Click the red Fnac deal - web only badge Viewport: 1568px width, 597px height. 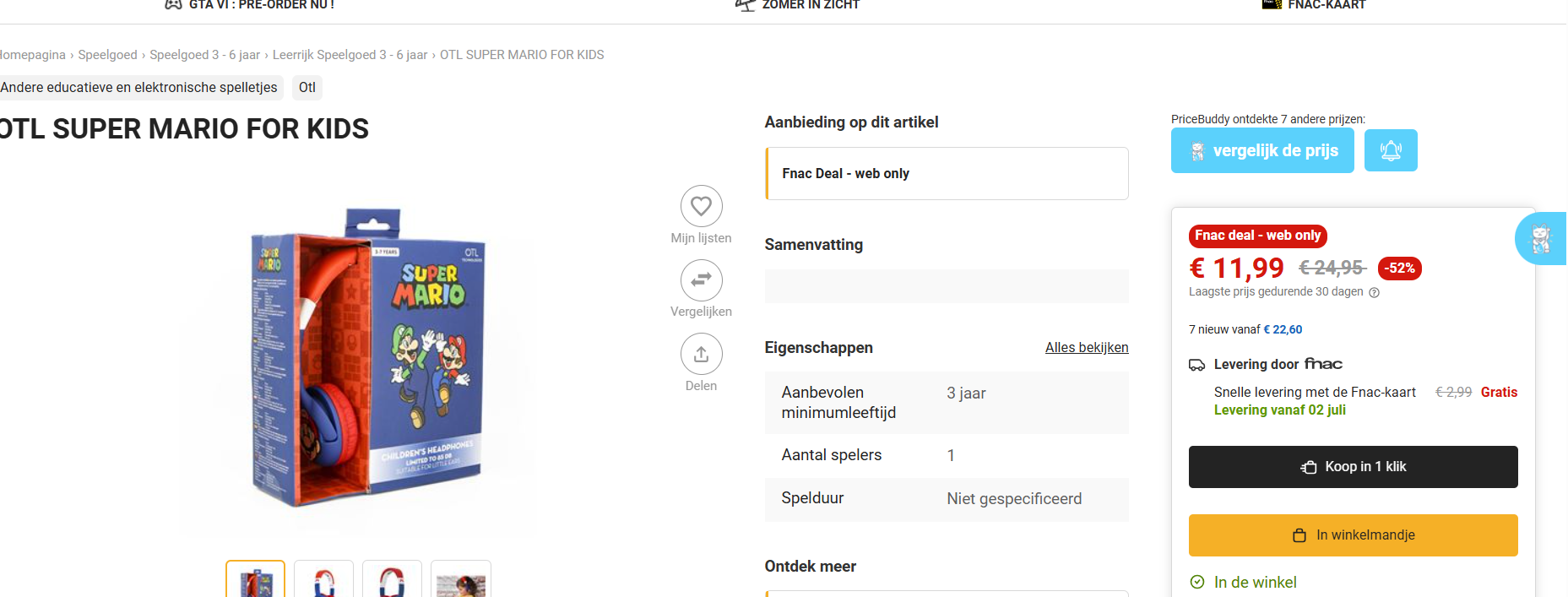pos(1257,236)
